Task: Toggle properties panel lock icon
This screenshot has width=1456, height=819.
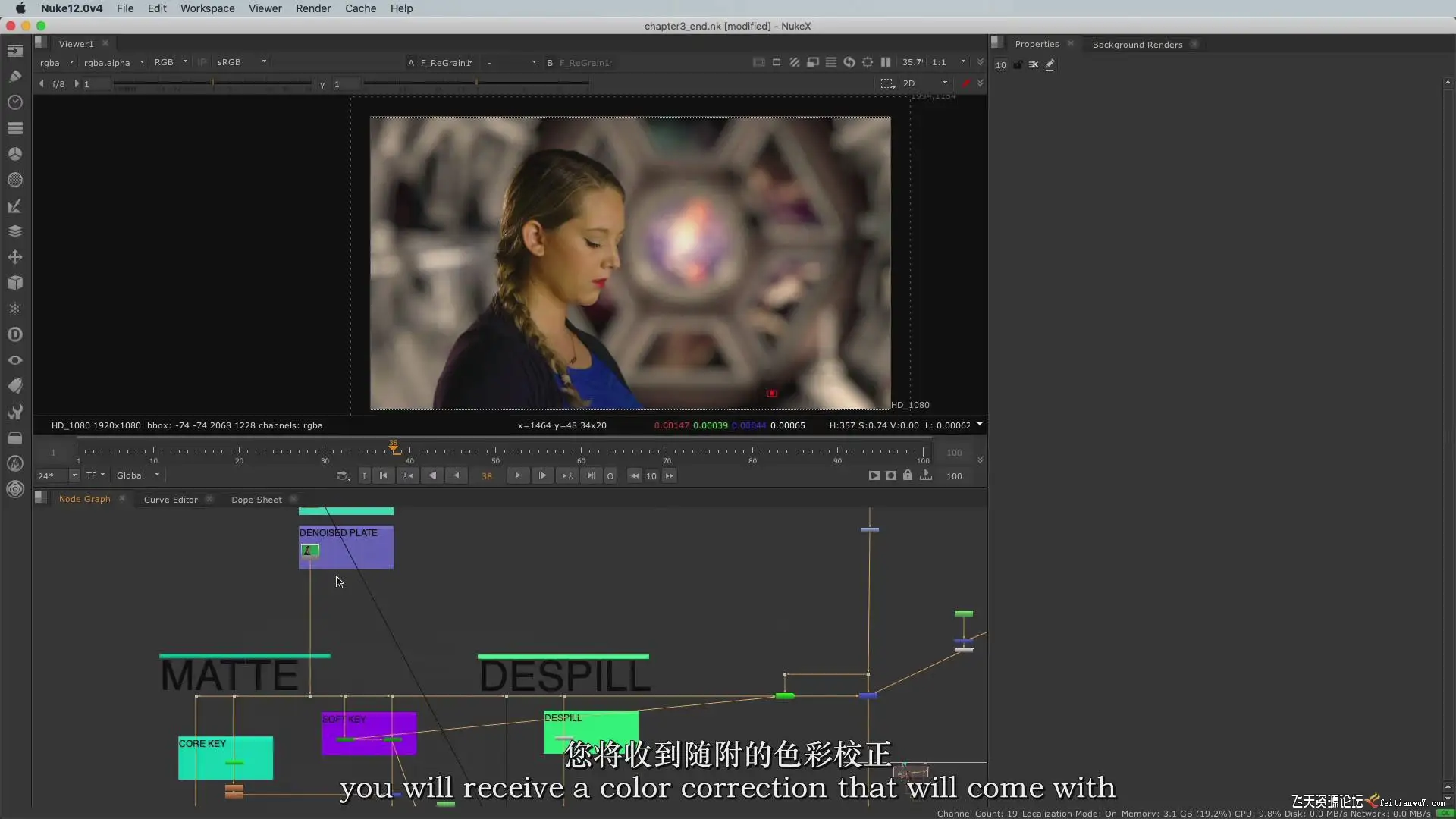Action: point(1018,65)
